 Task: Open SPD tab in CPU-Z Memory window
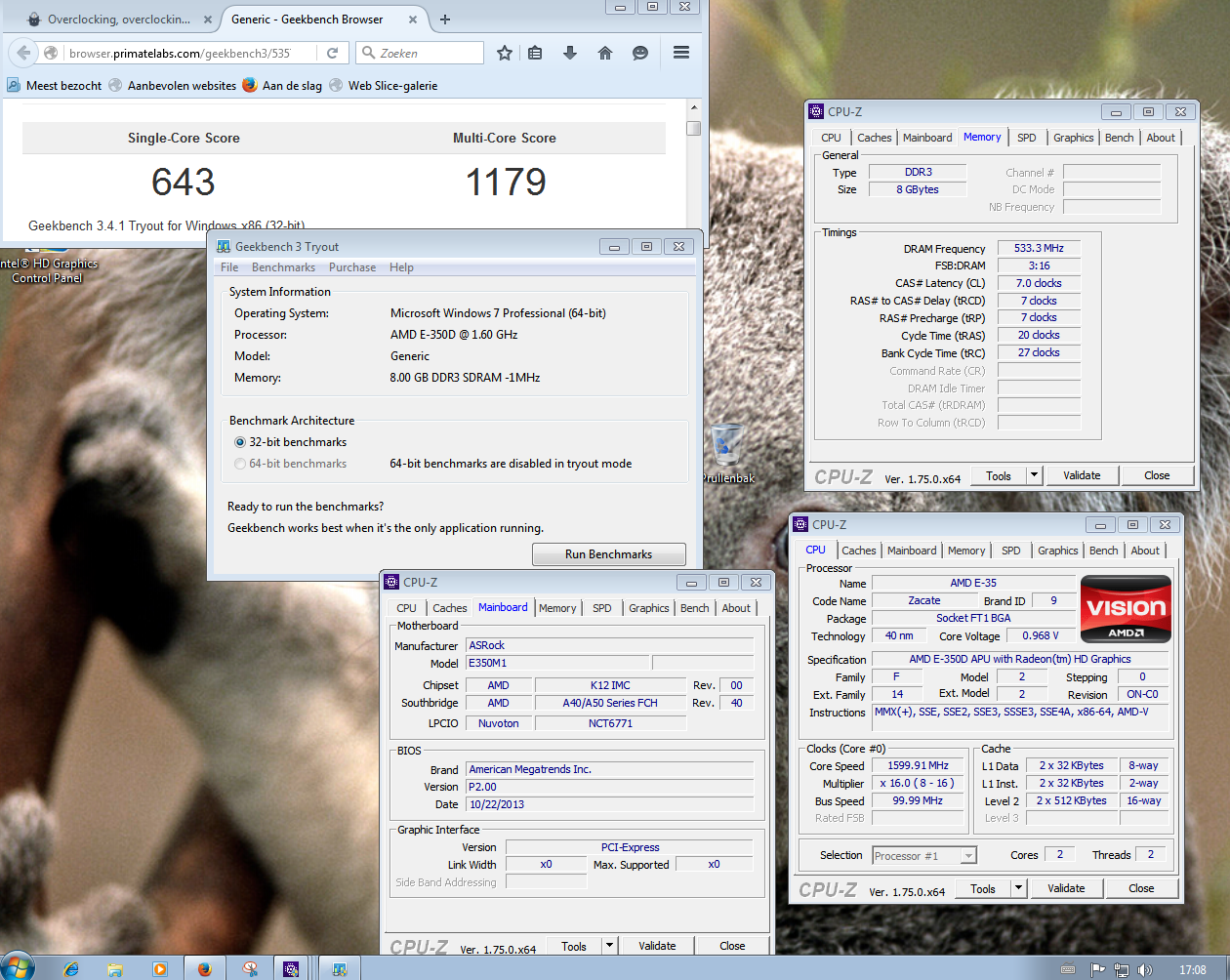(x=1027, y=138)
